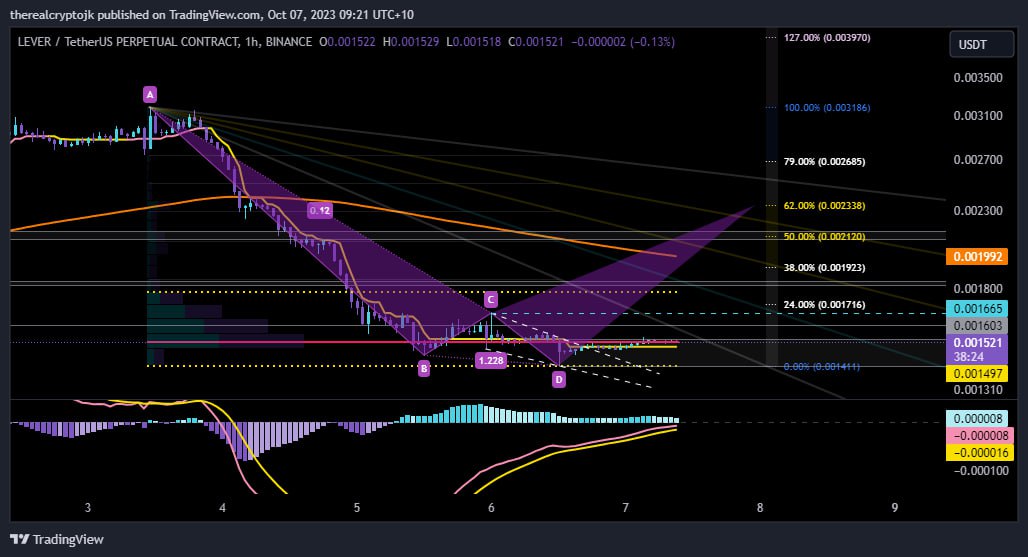This screenshot has width=1028, height=557.
Task: Click the 0.000008 MACD histogram value tag
Action: click(977, 419)
